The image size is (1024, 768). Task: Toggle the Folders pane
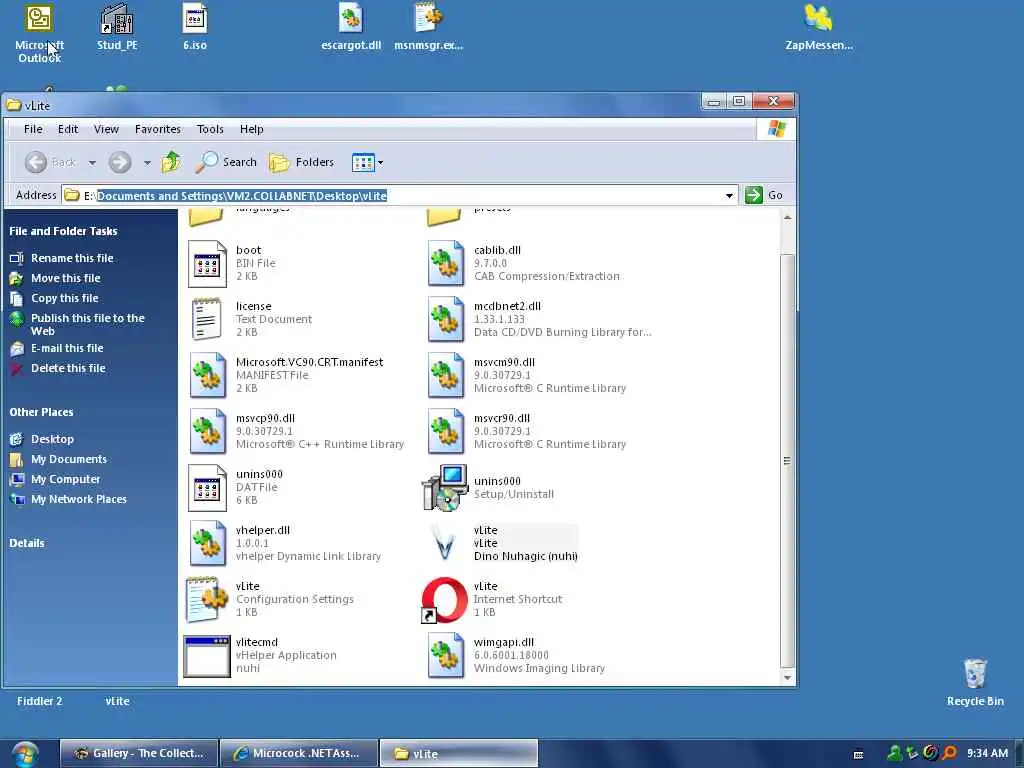(x=302, y=162)
